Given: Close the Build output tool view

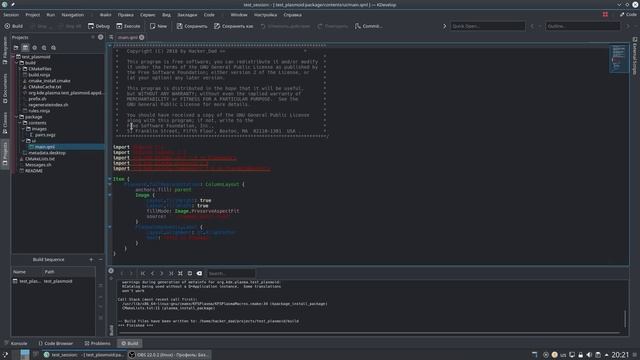Looking at the screenshot, I should click(x=111, y=271).
